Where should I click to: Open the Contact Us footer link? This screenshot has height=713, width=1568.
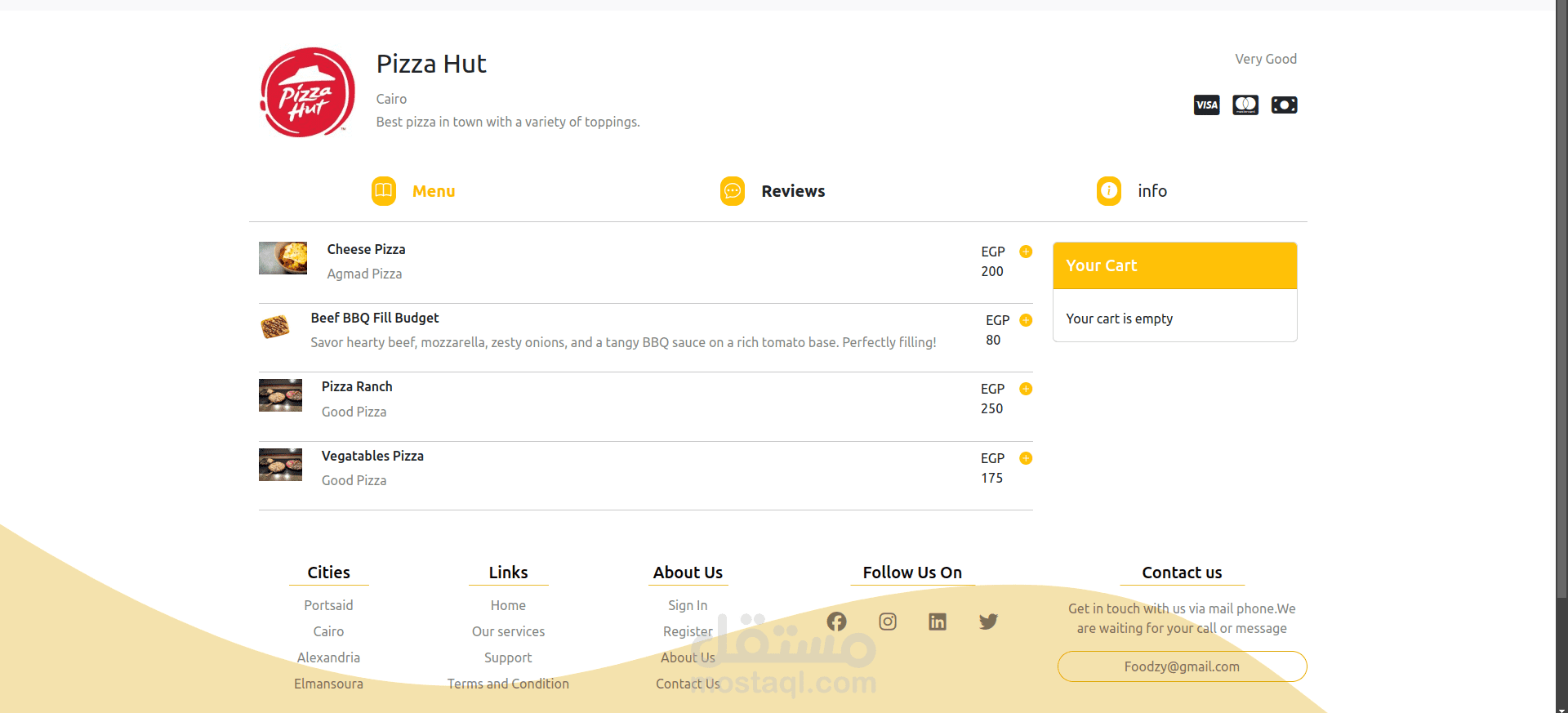(688, 684)
